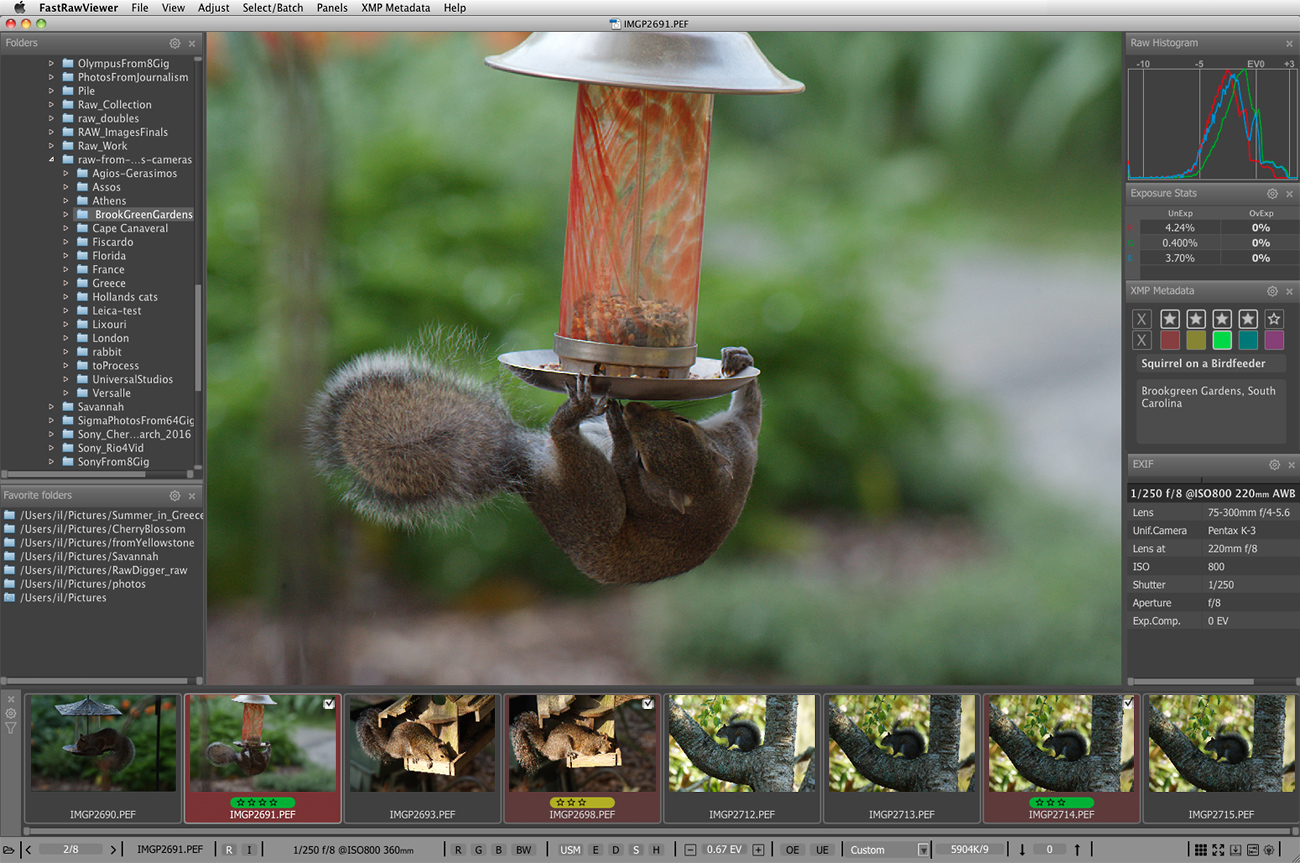
Task: Click the open folder icon in status bar
Action: point(9,850)
